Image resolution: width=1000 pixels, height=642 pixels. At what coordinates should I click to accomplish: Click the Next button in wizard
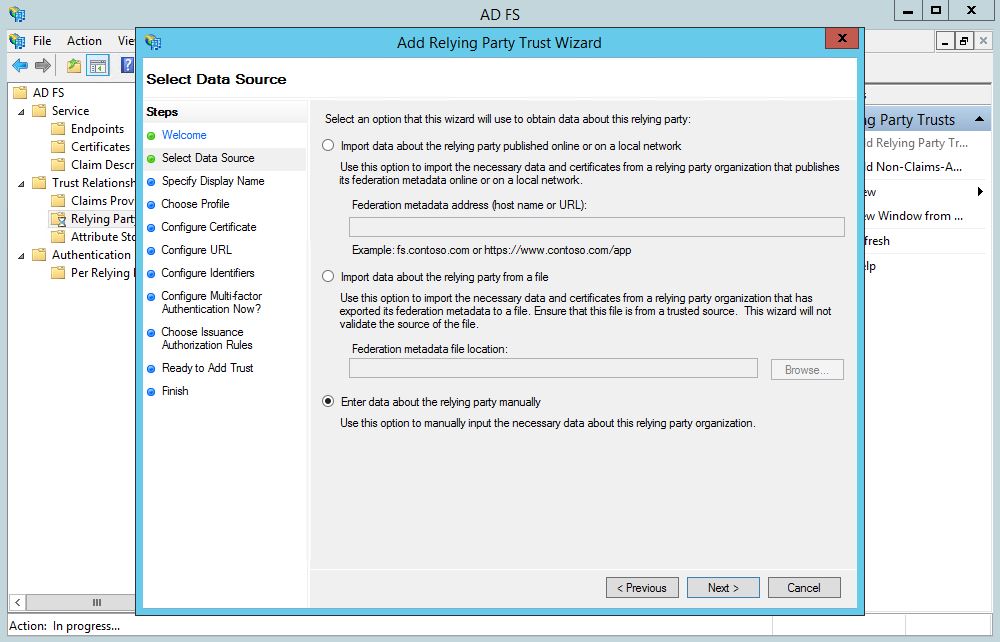[x=723, y=588]
